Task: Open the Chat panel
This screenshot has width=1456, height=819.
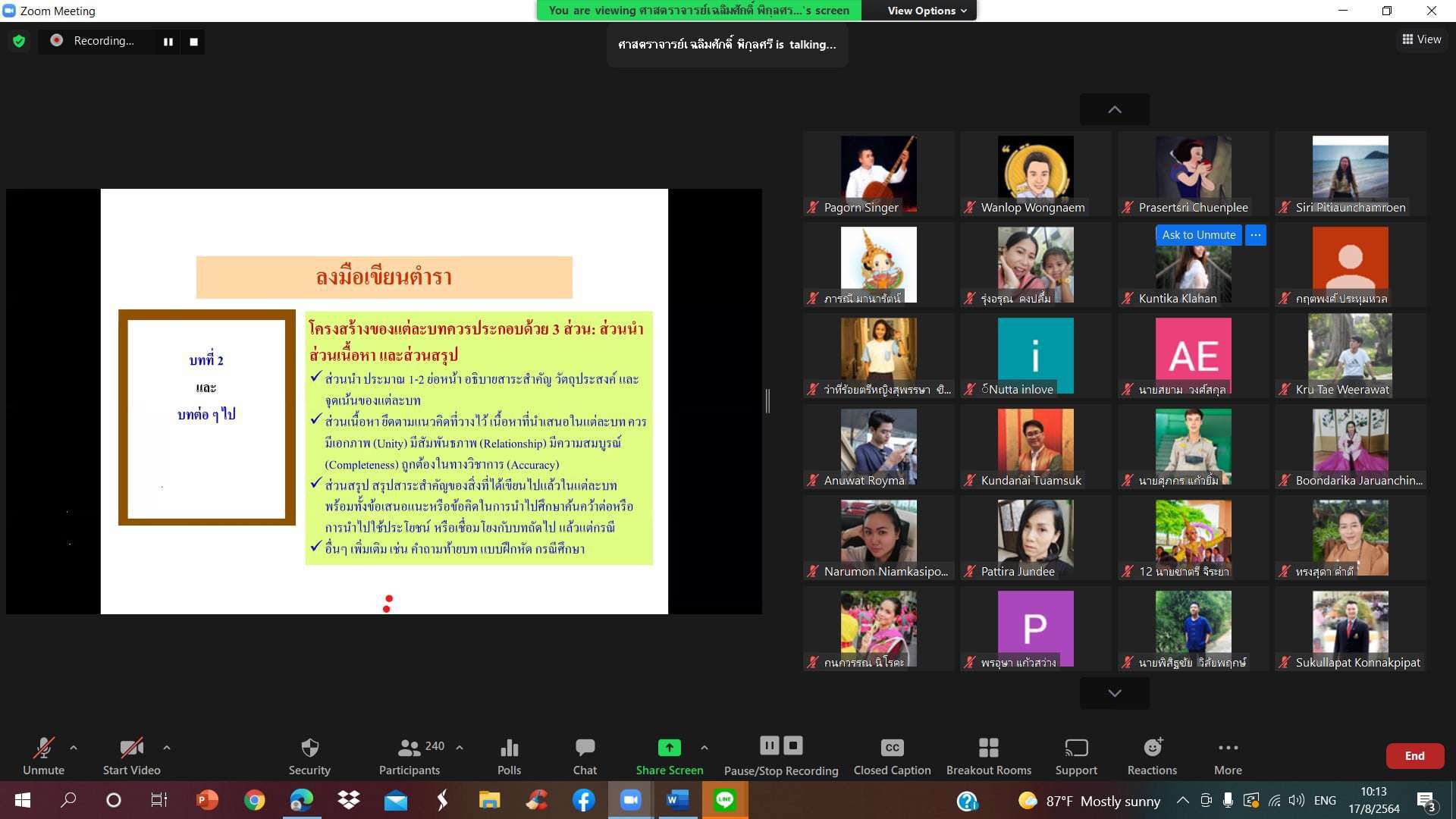Action: [585, 756]
